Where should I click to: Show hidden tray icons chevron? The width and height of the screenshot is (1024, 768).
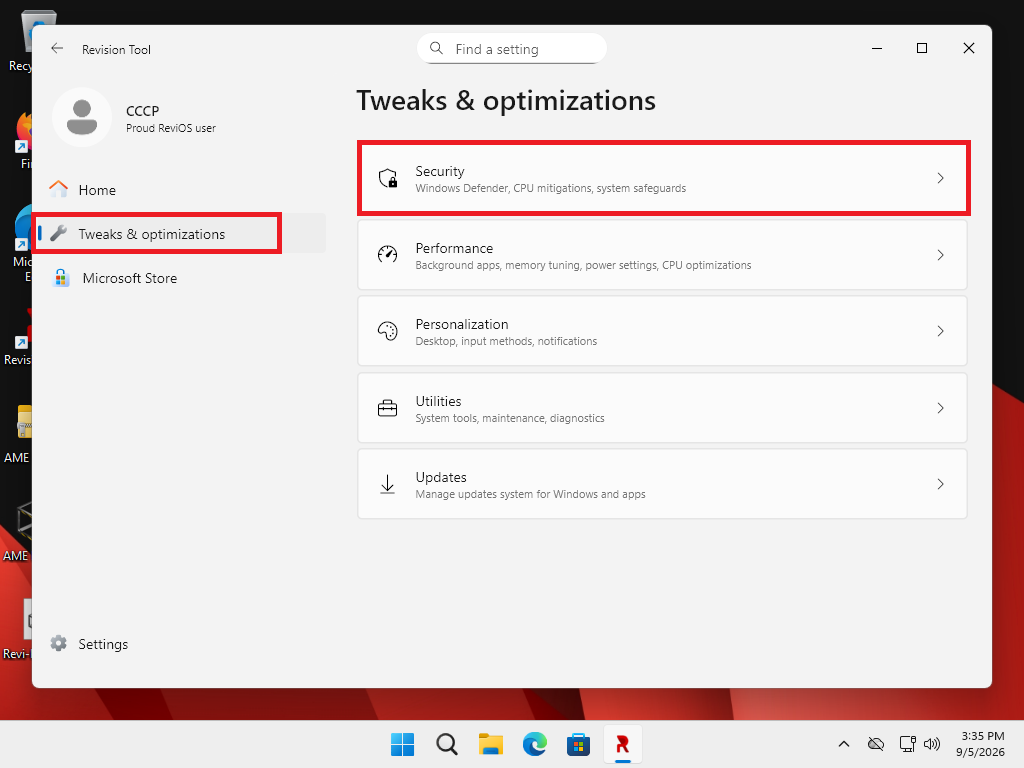[x=844, y=744]
